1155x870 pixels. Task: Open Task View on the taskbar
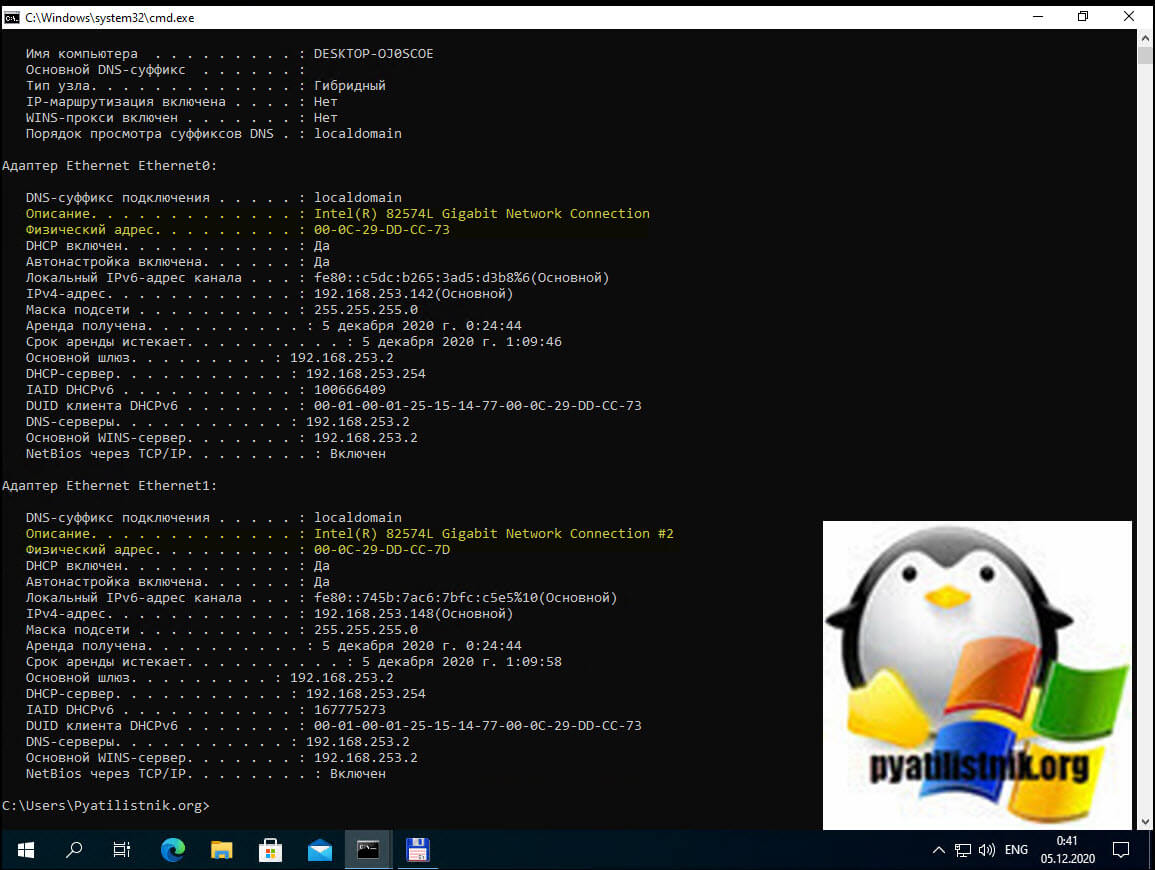pos(122,850)
